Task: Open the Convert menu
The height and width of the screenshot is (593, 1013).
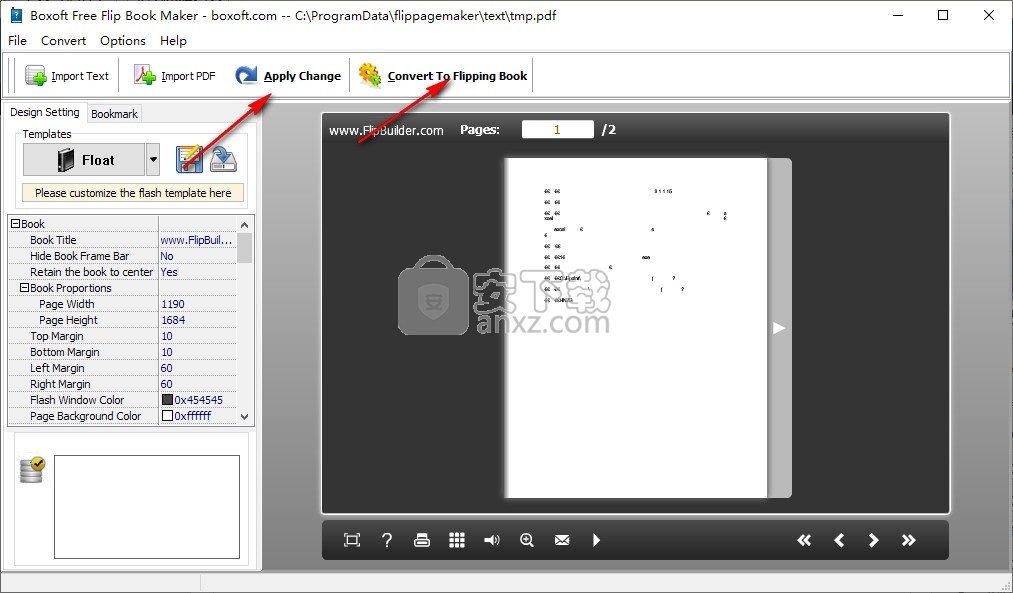Action: [x=63, y=41]
